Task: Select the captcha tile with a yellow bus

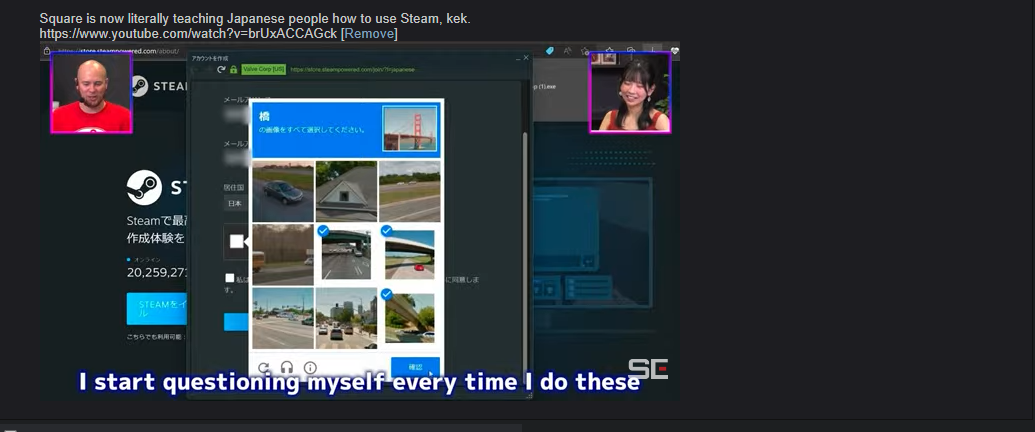Action: point(283,254)
